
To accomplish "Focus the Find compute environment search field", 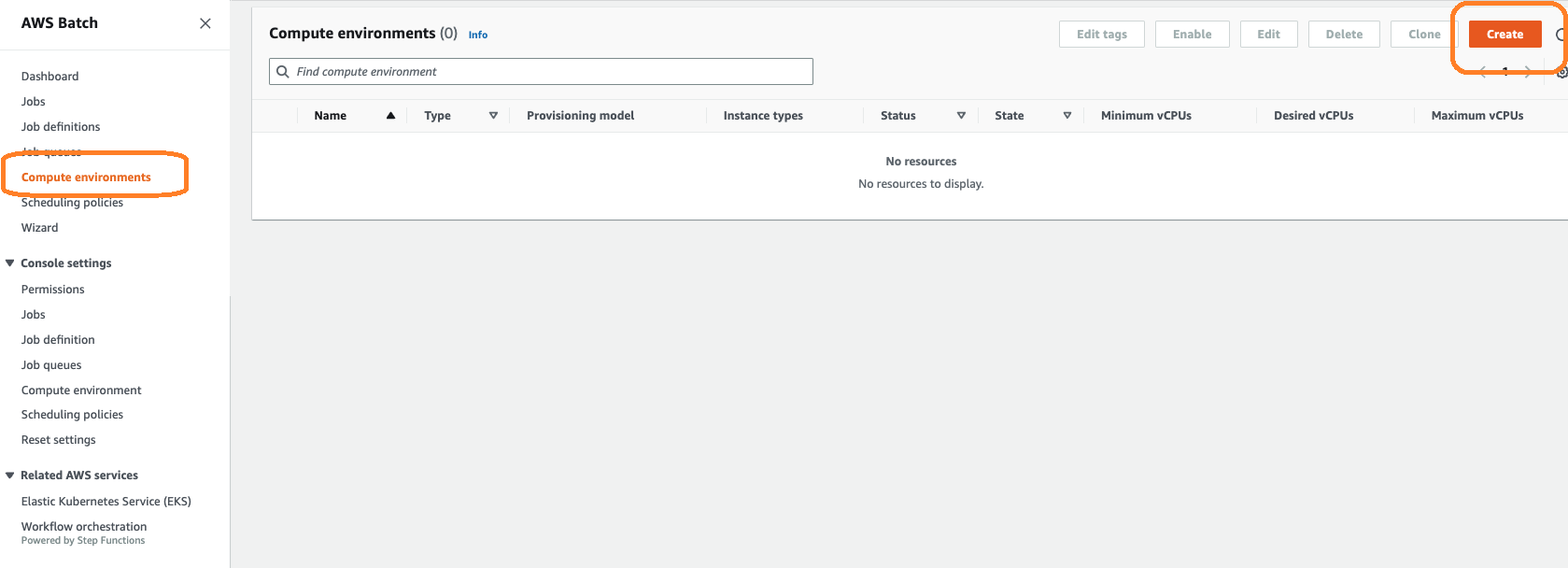I will (x=551, y=72).
